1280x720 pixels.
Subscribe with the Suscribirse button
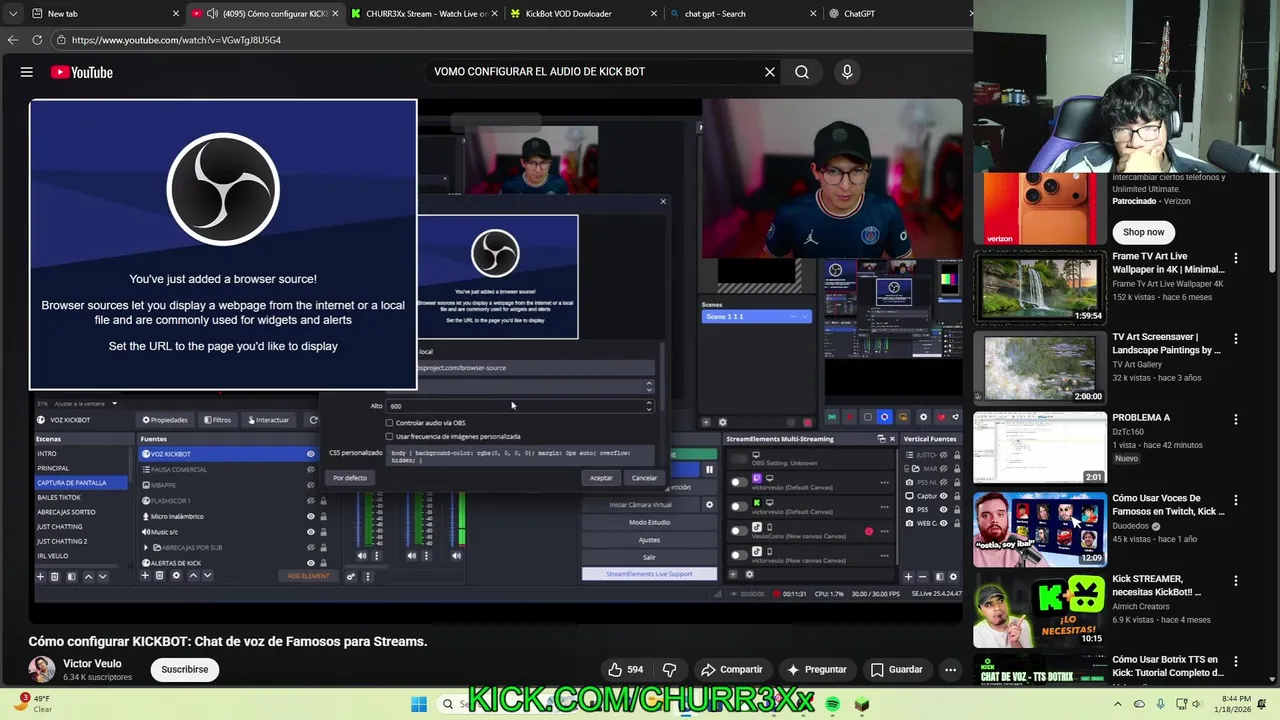pos(185,669)
